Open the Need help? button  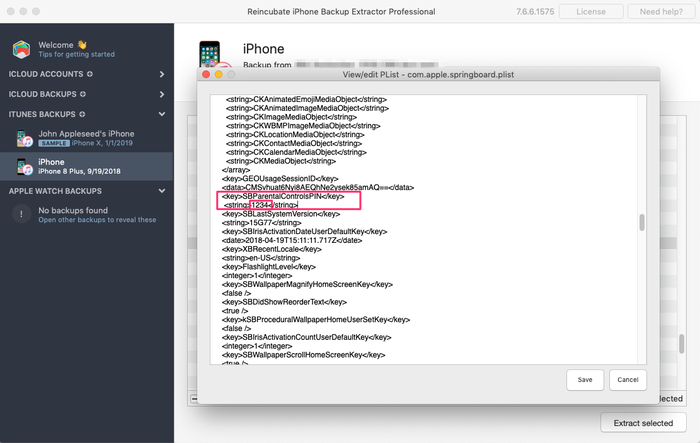[x=661, y=12]
